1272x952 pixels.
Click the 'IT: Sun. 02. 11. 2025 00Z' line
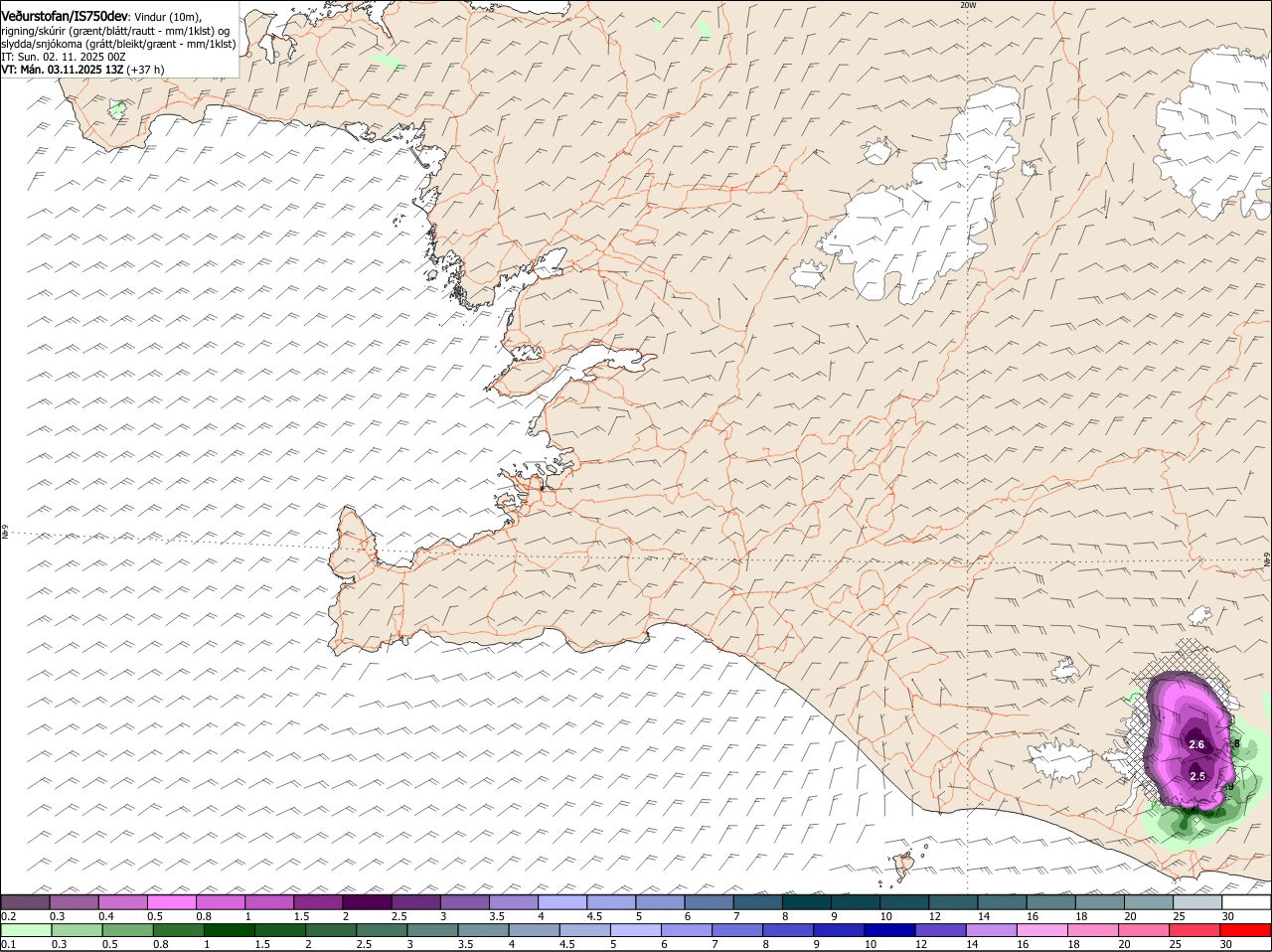[x=63, y=57]
